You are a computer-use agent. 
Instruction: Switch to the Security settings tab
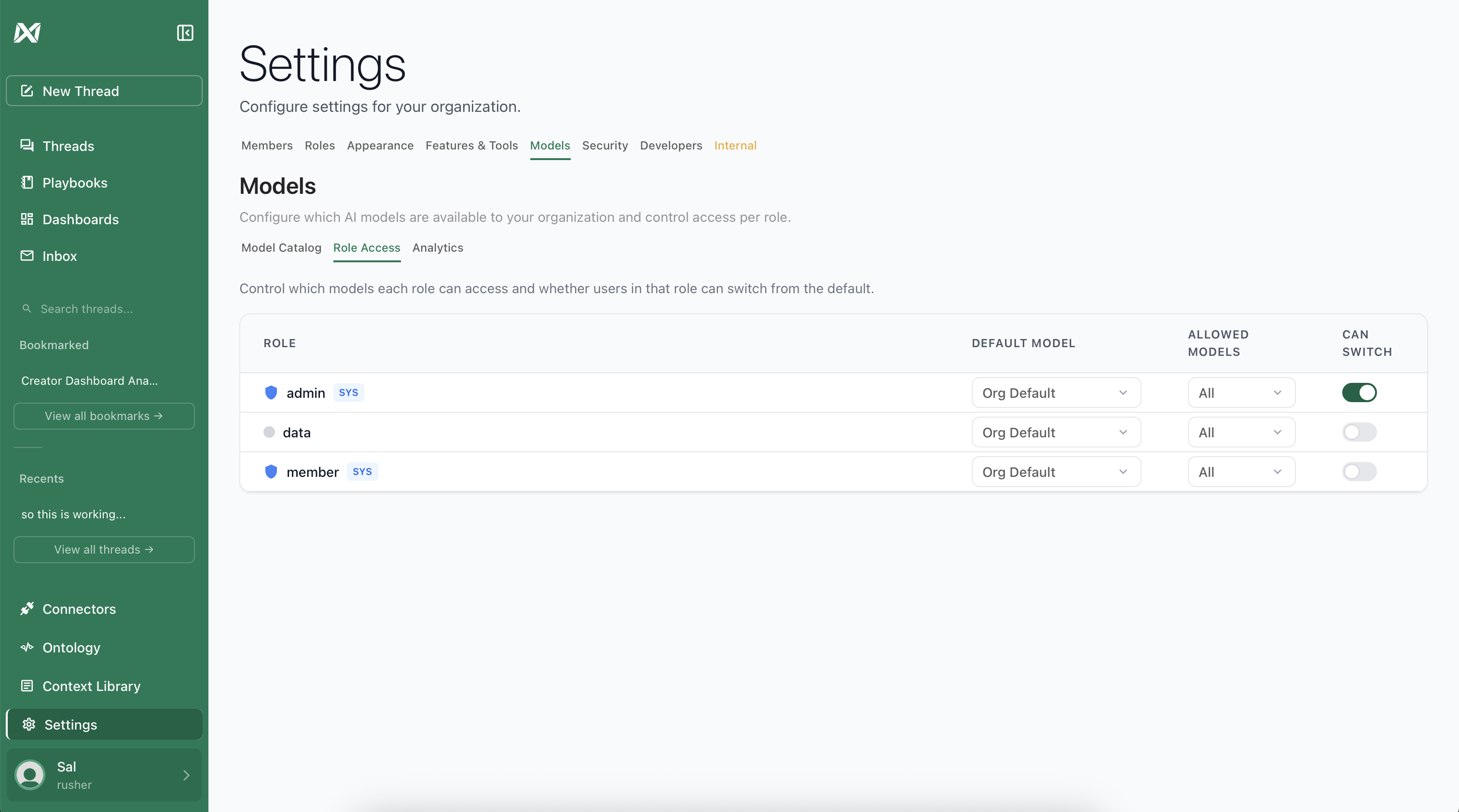pos(605,146)
